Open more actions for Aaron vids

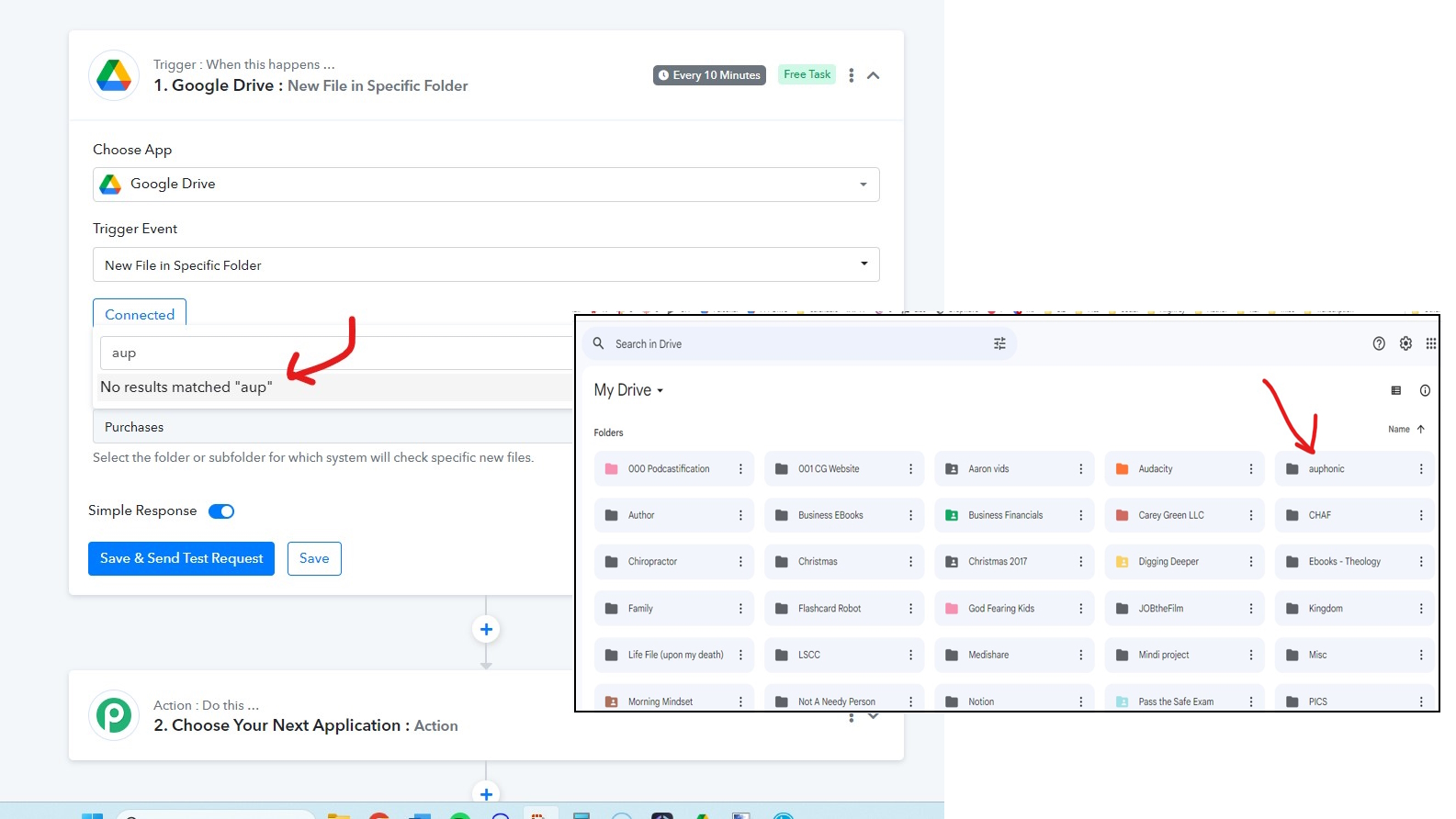(1080, 468)
